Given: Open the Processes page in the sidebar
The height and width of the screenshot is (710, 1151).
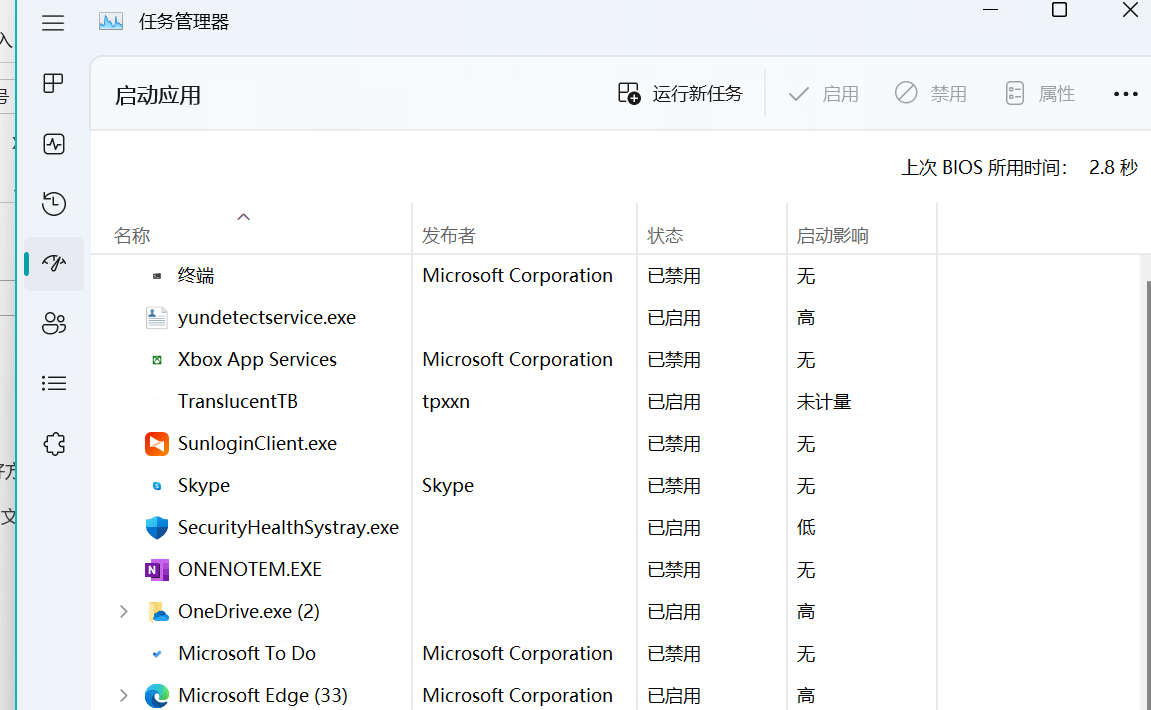Looking at the screenshot, I should click(x=54, y=83).
